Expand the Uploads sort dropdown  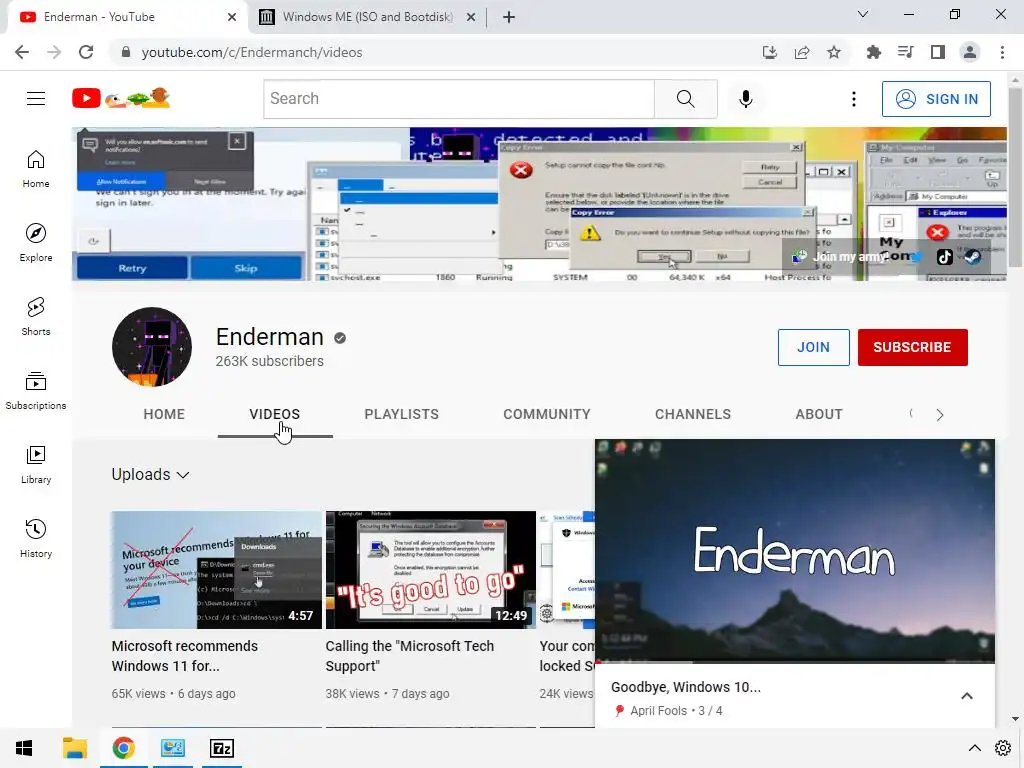pos(150,475)
